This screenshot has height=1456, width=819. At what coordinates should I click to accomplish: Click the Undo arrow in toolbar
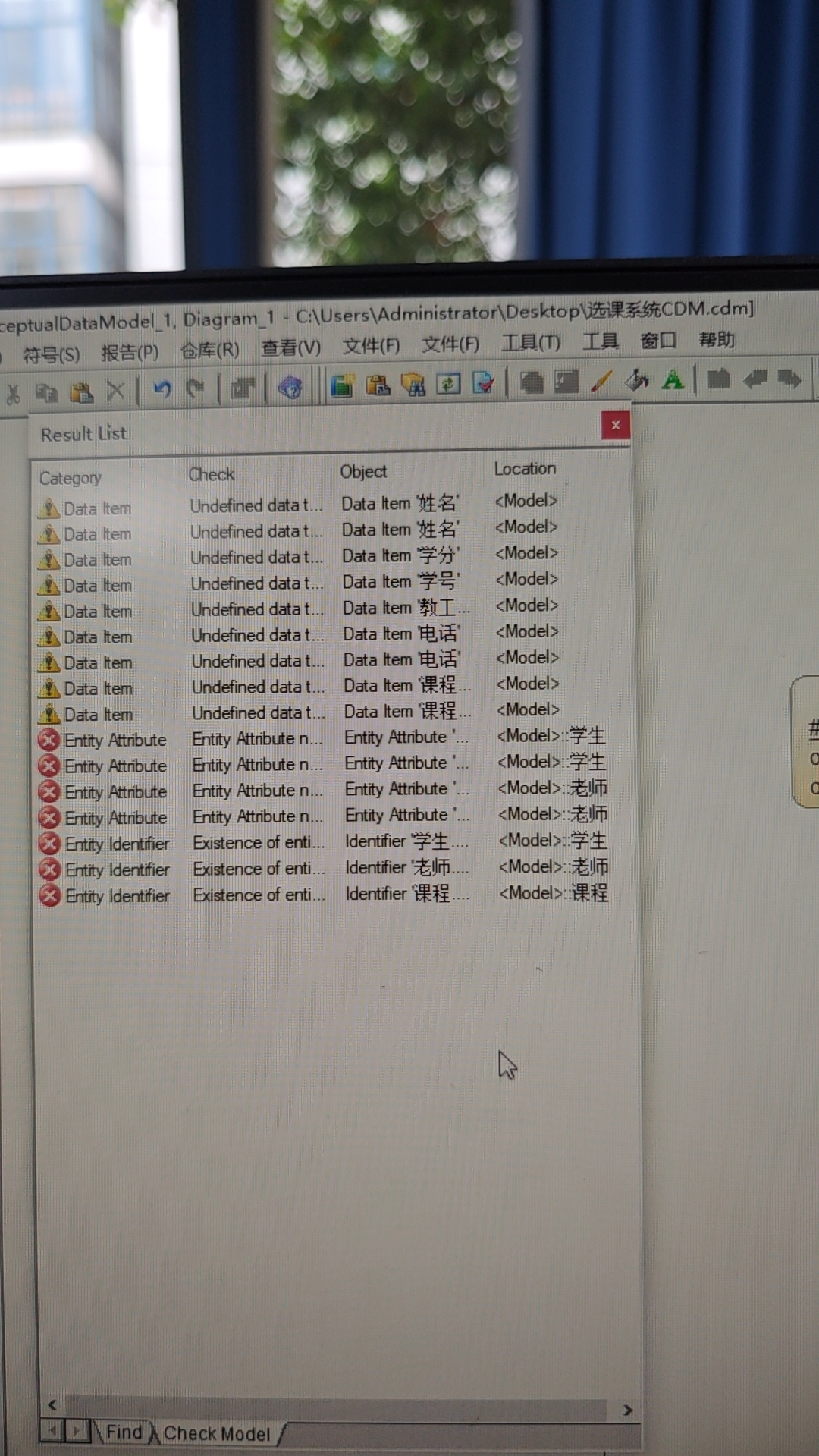point(162,390)
